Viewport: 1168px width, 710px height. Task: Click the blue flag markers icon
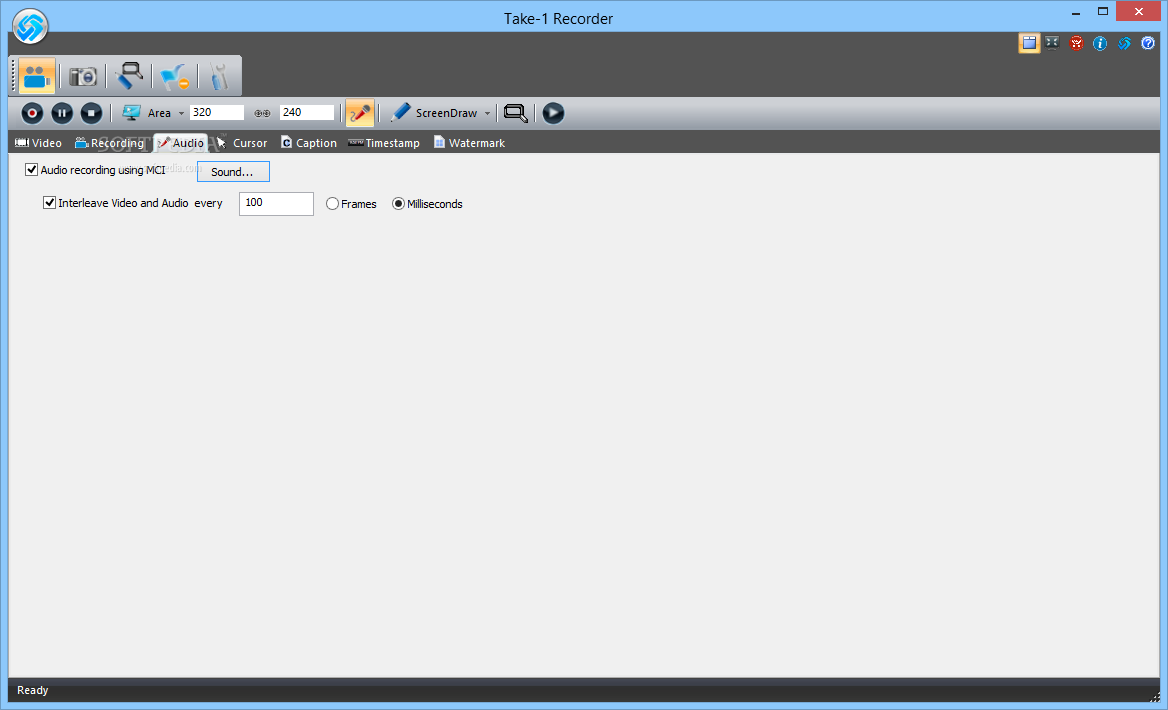point(175,76)
